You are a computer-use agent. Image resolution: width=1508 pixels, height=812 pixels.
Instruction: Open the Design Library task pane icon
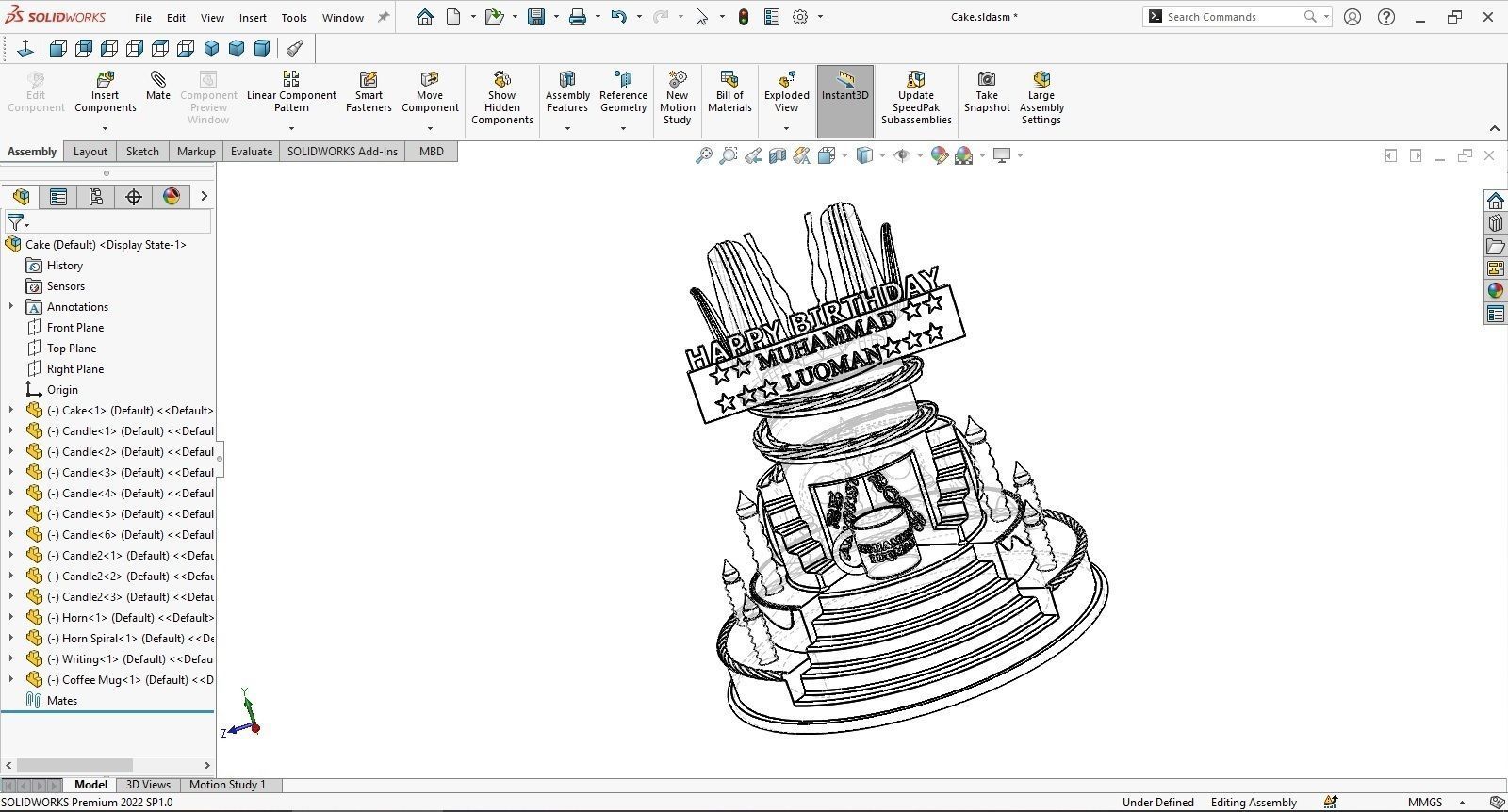[1496, 223]
